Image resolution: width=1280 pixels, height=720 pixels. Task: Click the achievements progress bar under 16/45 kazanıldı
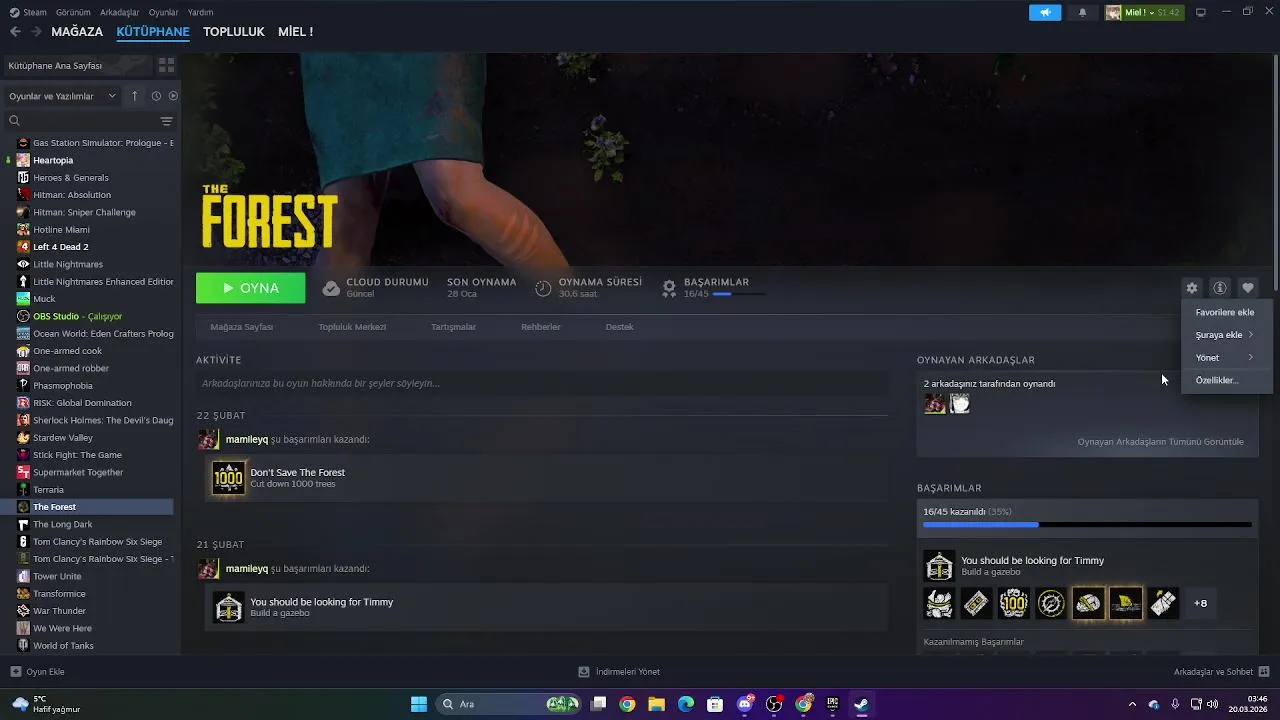(1087, 524)
